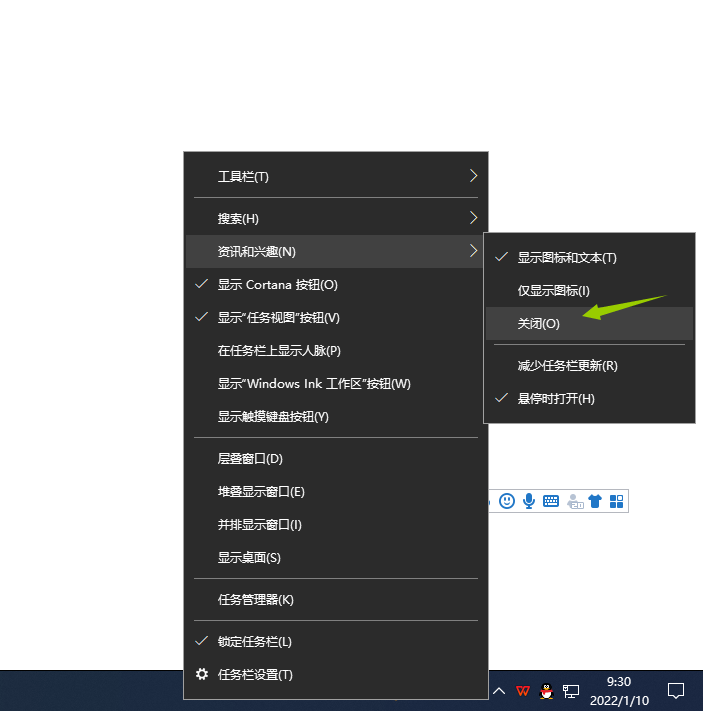Open the notification center icon

click(x=676, y=690)
